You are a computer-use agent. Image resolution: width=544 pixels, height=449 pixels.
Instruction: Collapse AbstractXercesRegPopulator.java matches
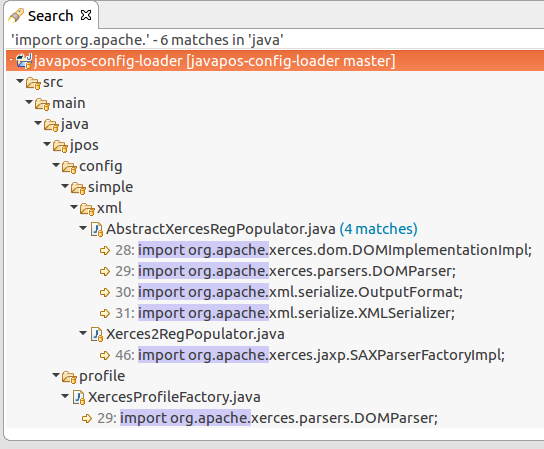pos(83,228)
